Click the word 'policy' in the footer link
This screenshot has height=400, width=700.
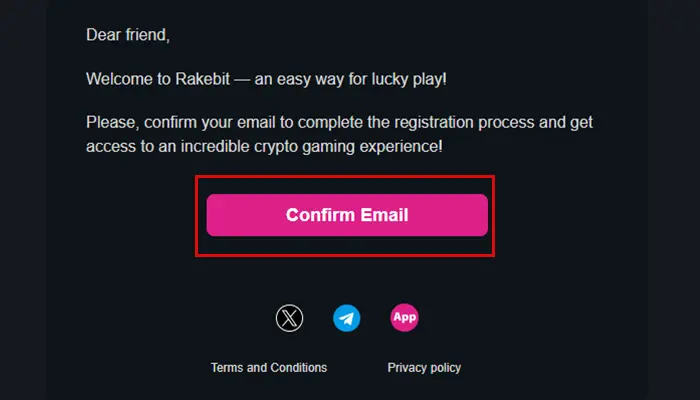[x=442, y=368]
